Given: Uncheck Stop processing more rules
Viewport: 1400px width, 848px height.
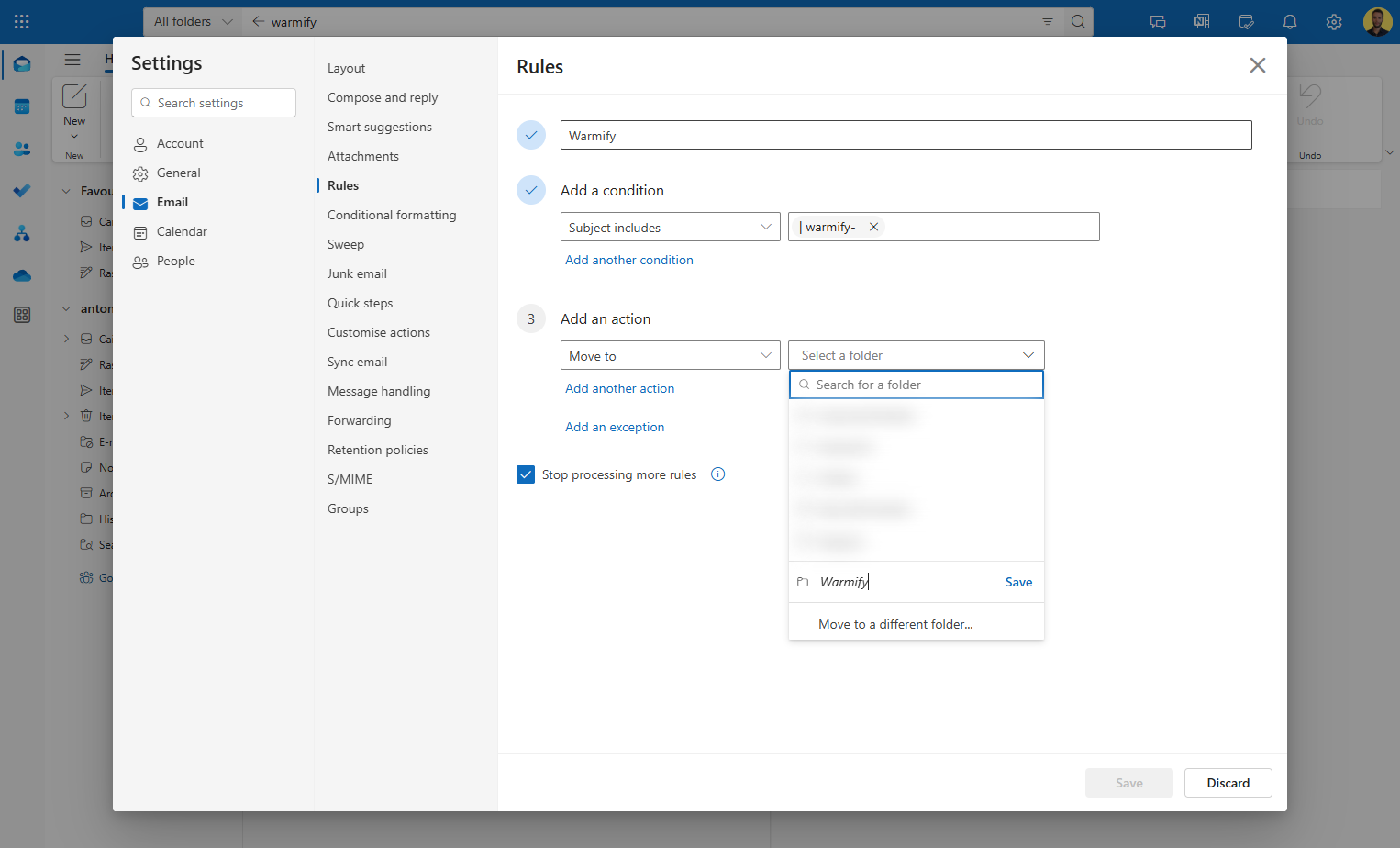Looking at the screenshot, I should [526, 474].
